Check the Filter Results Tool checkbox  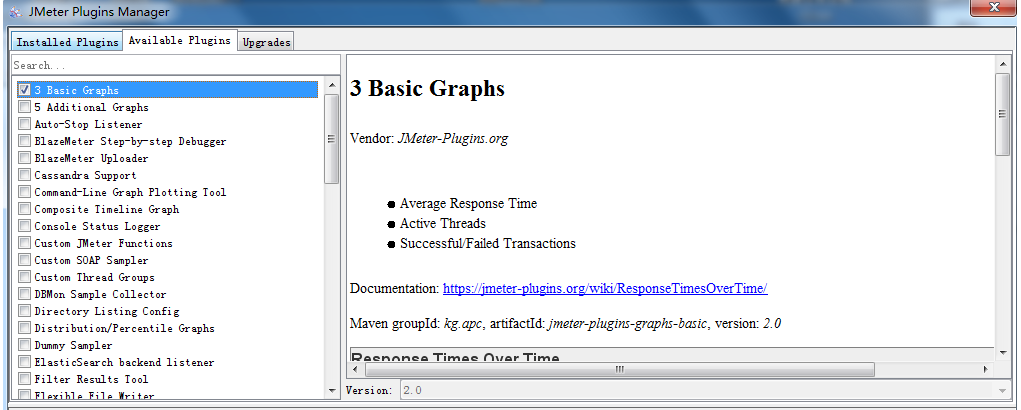(x=24, y=378)
